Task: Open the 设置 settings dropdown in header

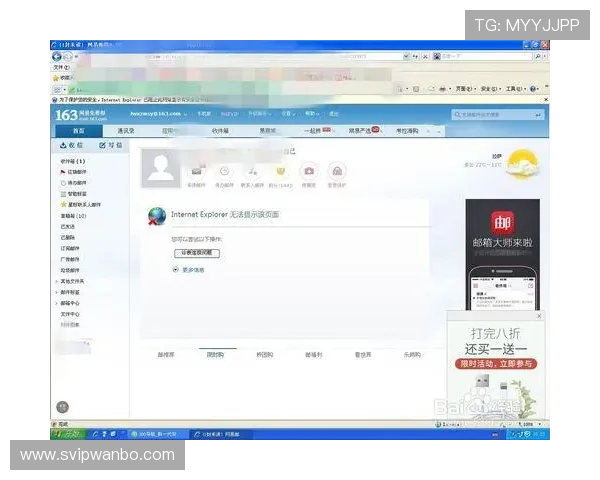Action: pos(288,114)
